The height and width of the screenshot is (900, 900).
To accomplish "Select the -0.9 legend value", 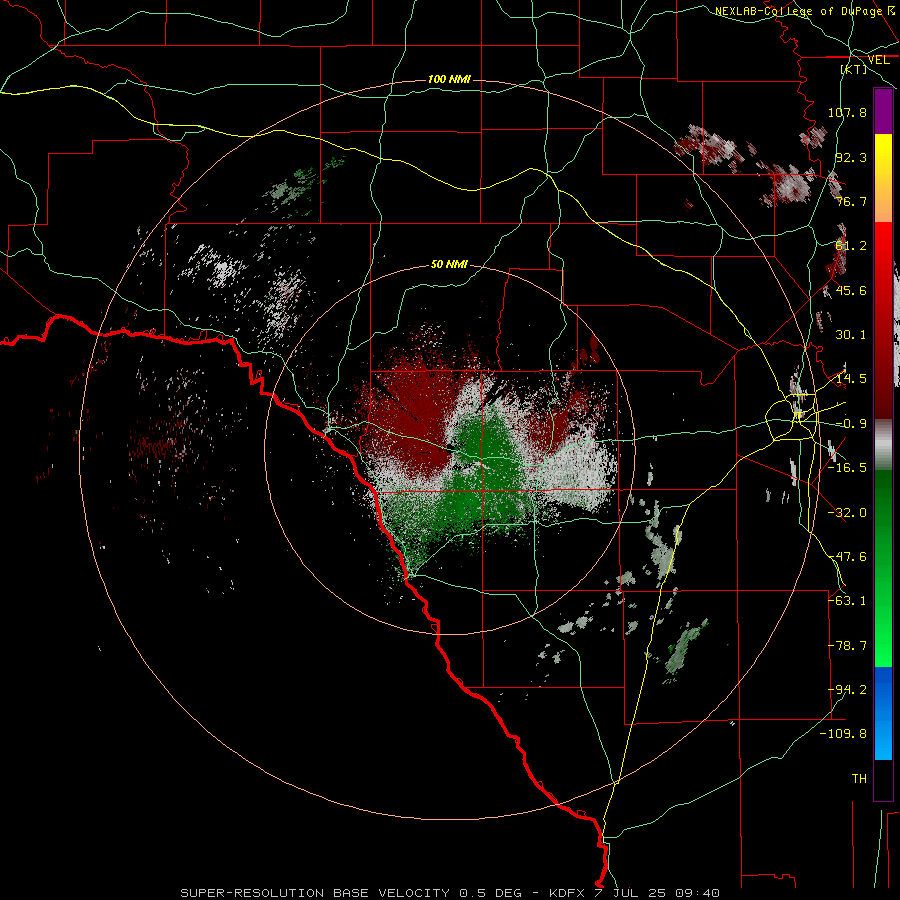I will click(x=851, y=424).
